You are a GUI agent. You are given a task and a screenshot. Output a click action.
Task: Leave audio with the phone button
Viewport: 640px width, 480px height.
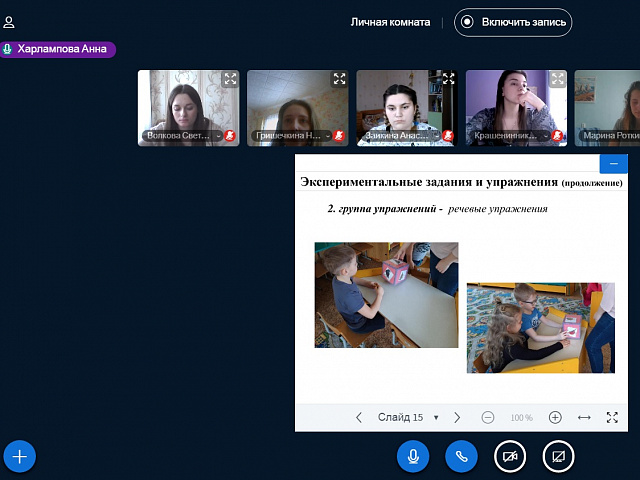[x=461, y=456]
